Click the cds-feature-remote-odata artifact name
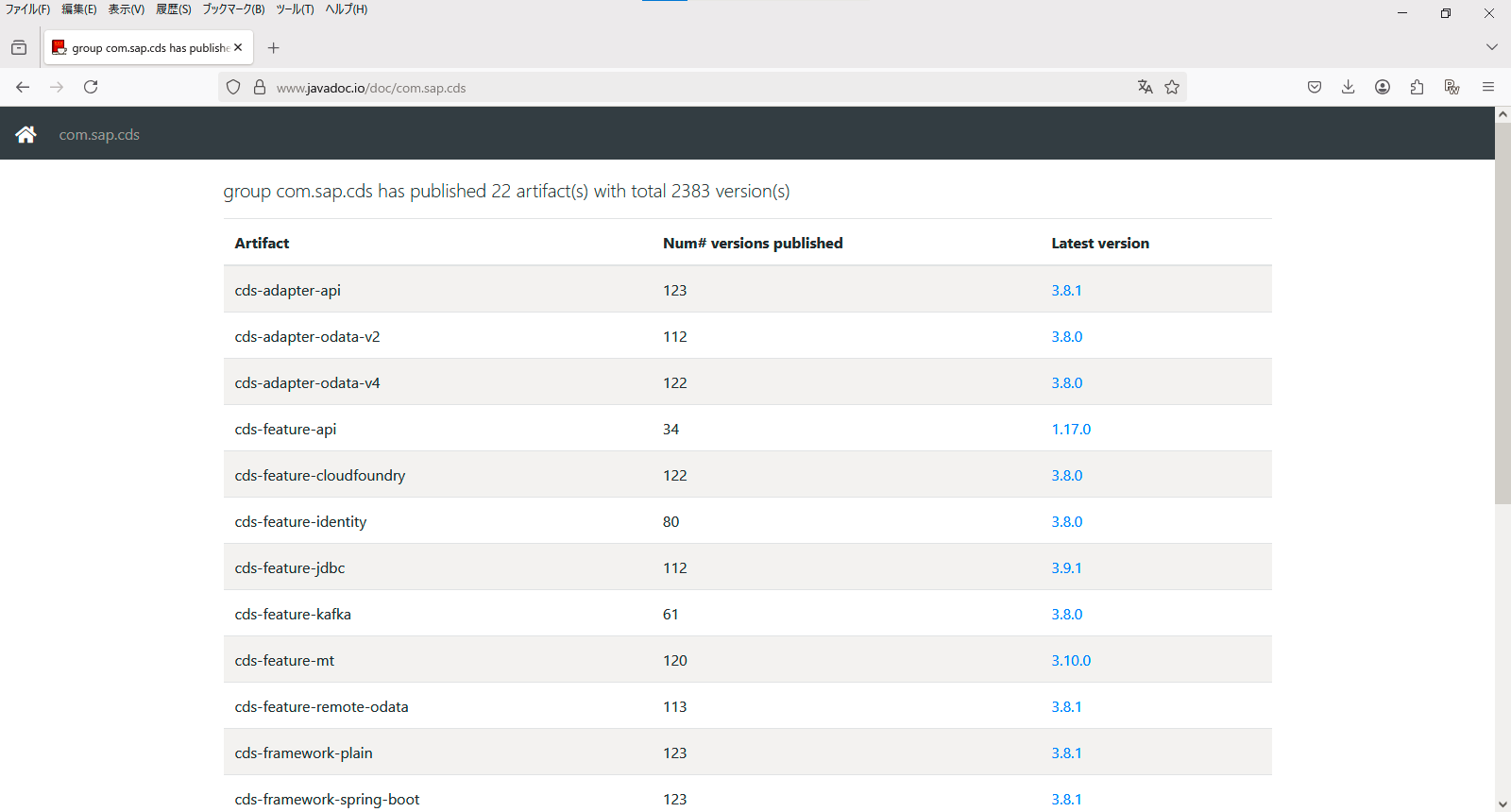The image size is (1511, 812). (321, 706)
